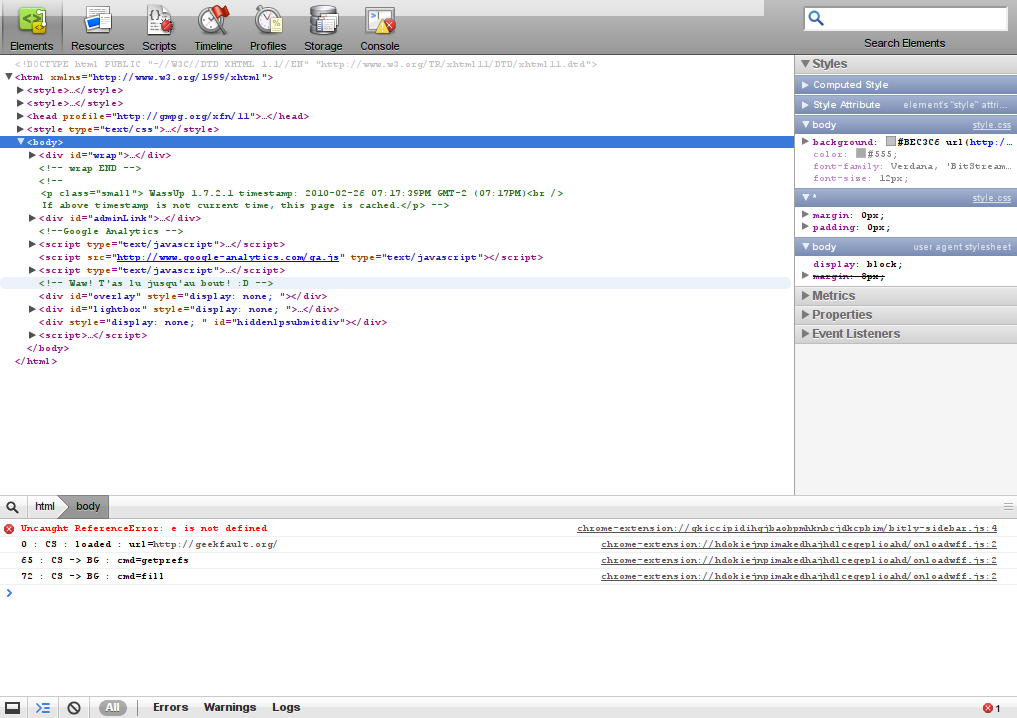Expand the Computed Style section
This screenshot has height=718, width=1017.
(x=850, y=85)
